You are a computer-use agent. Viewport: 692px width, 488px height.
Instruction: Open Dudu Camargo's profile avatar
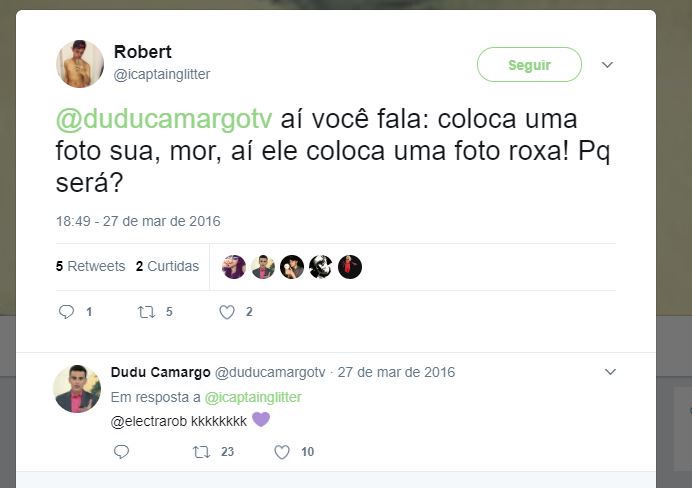point(77,389)
